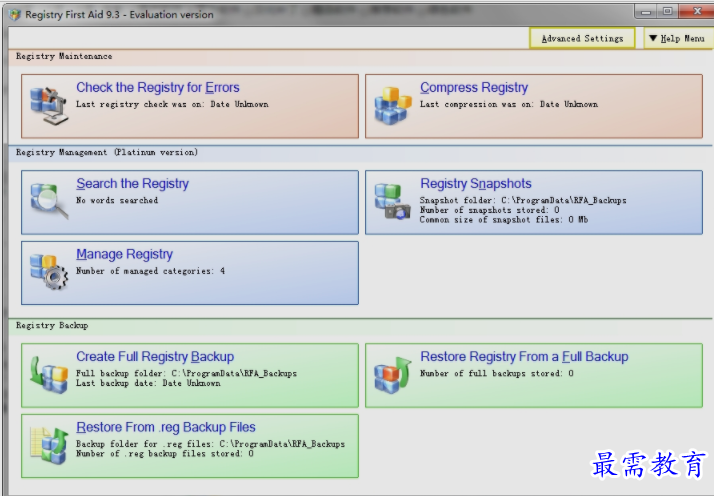Click 'Number of full backups stored: 0' text

[497, 373]
